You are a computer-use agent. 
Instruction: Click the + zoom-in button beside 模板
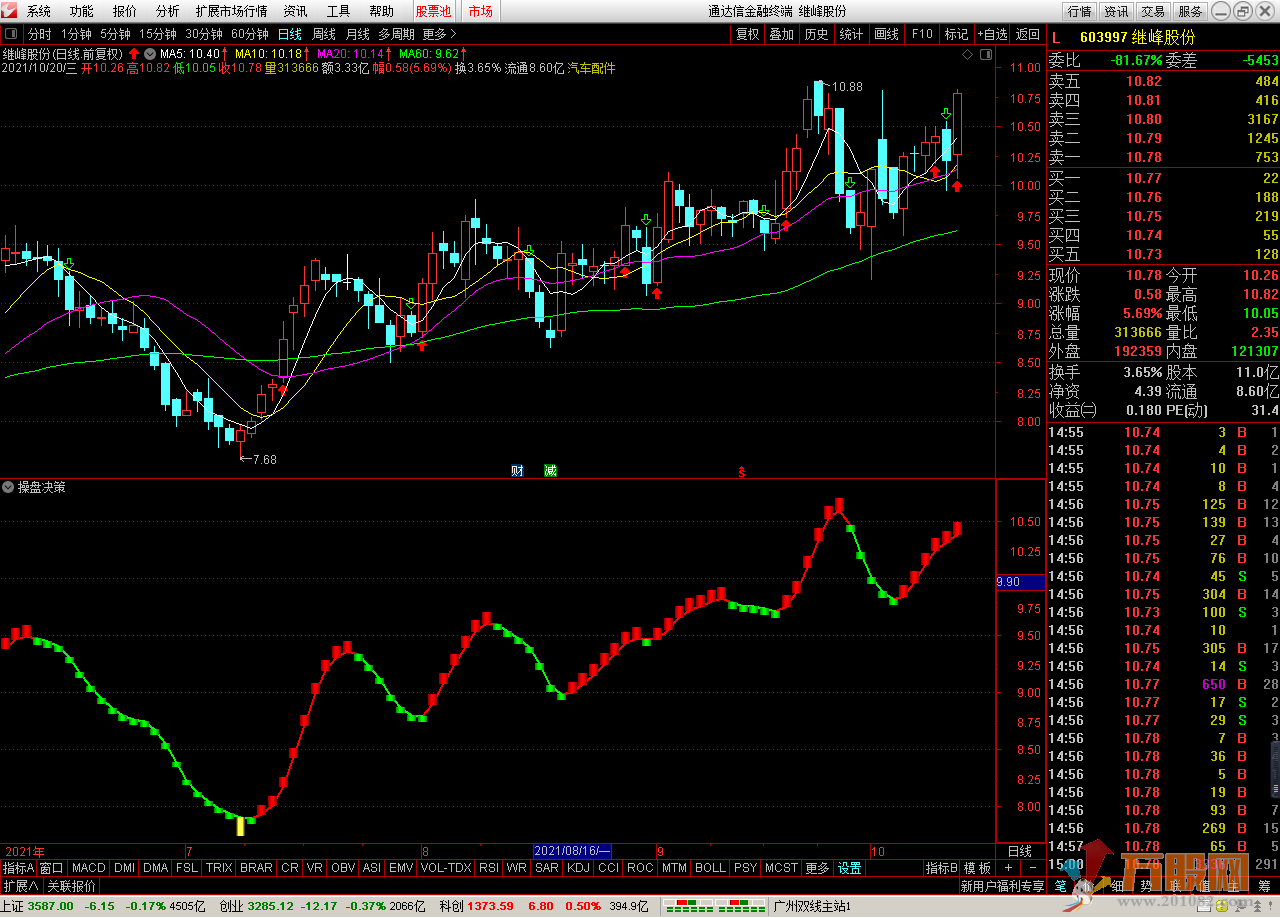tap(1008, 868)
